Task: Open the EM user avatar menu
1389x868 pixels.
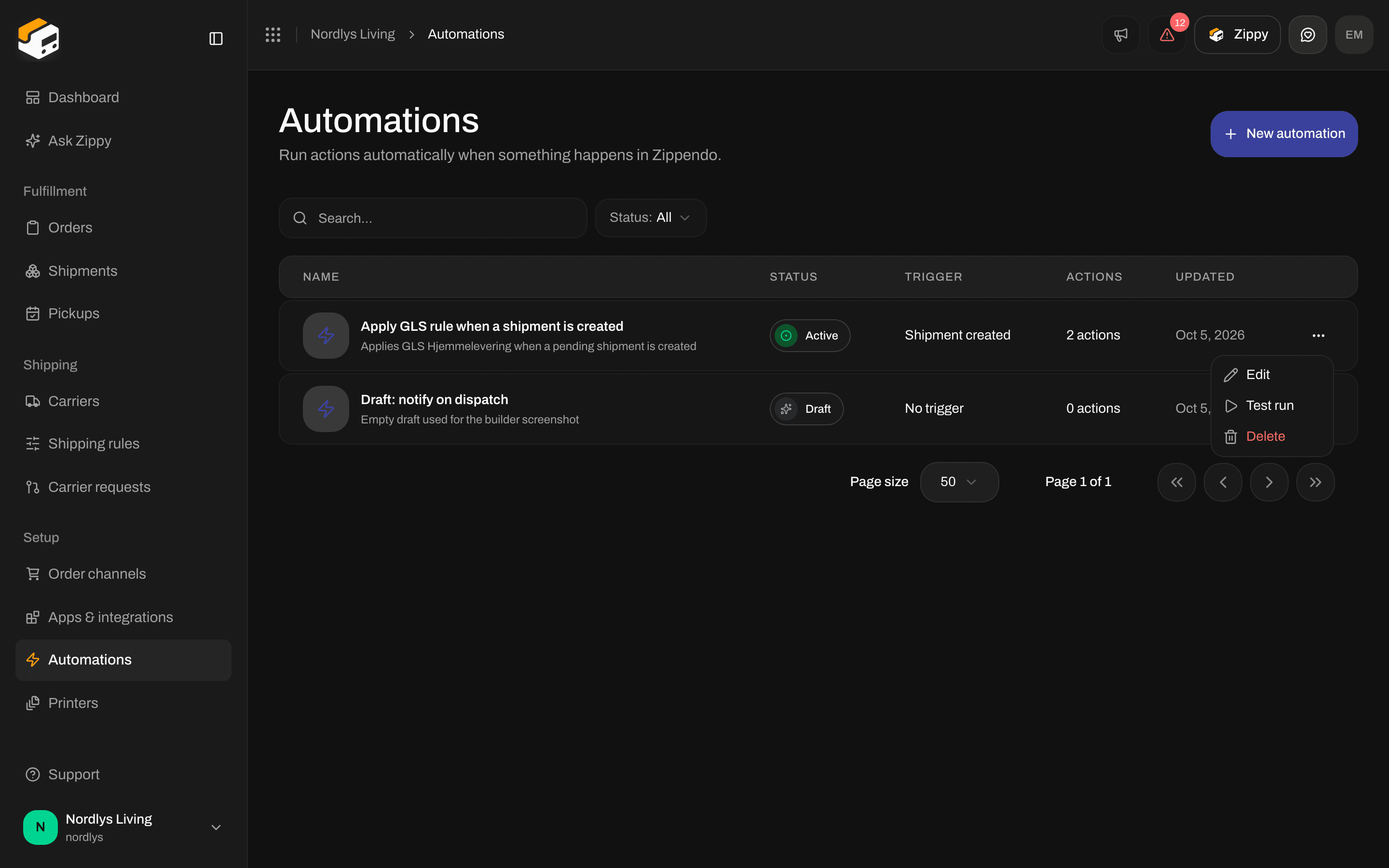Action: (1354, 34)
